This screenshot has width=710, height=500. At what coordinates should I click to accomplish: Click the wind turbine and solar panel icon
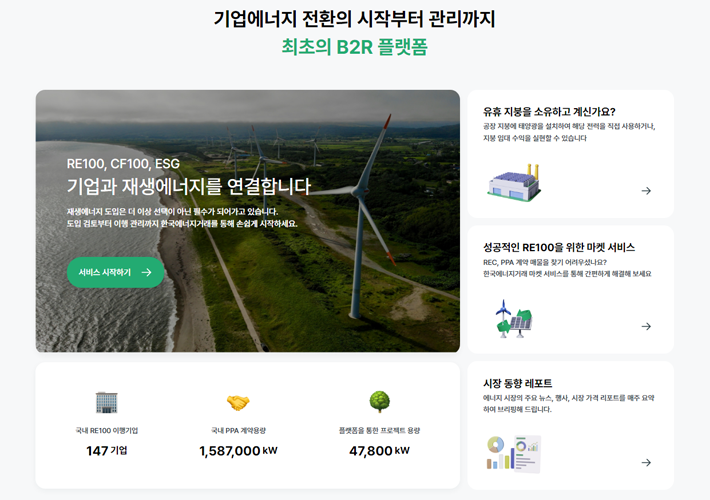click(514, 318)
